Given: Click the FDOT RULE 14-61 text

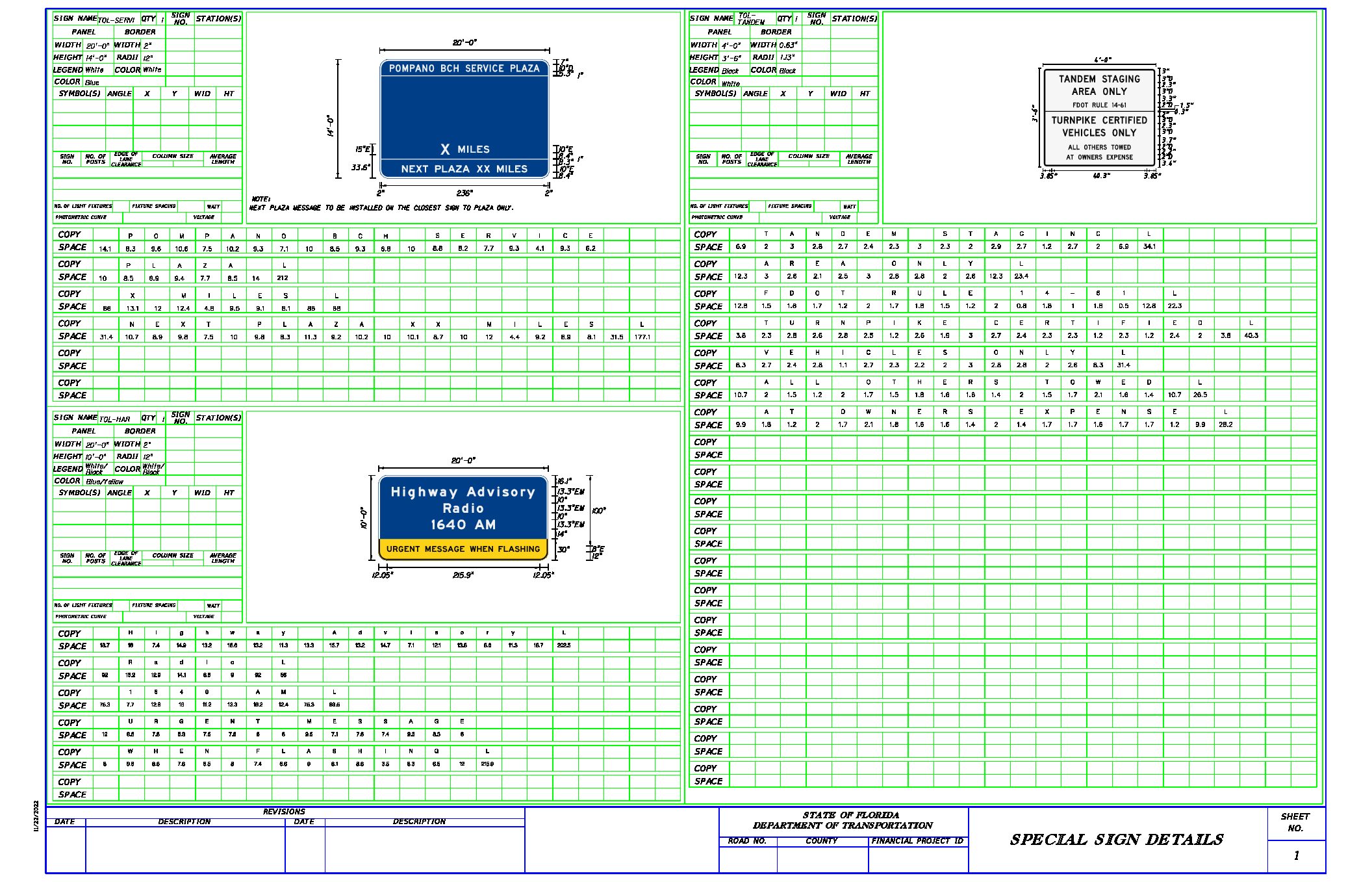Looking at the screenshot, I should [1099, 105].
